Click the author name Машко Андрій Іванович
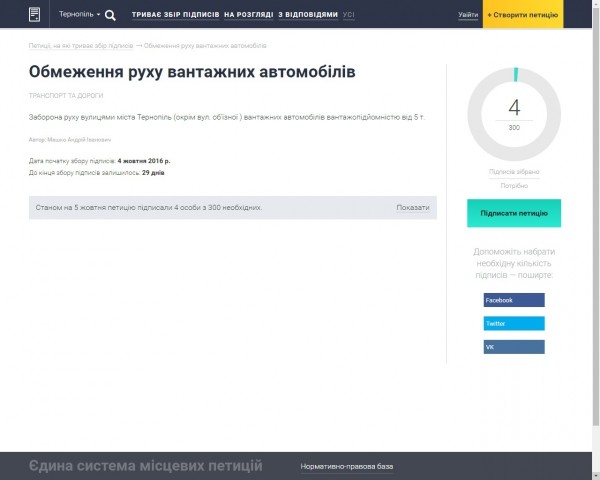Viewport: 600px width, 480px height. click(x=79, y=140)
